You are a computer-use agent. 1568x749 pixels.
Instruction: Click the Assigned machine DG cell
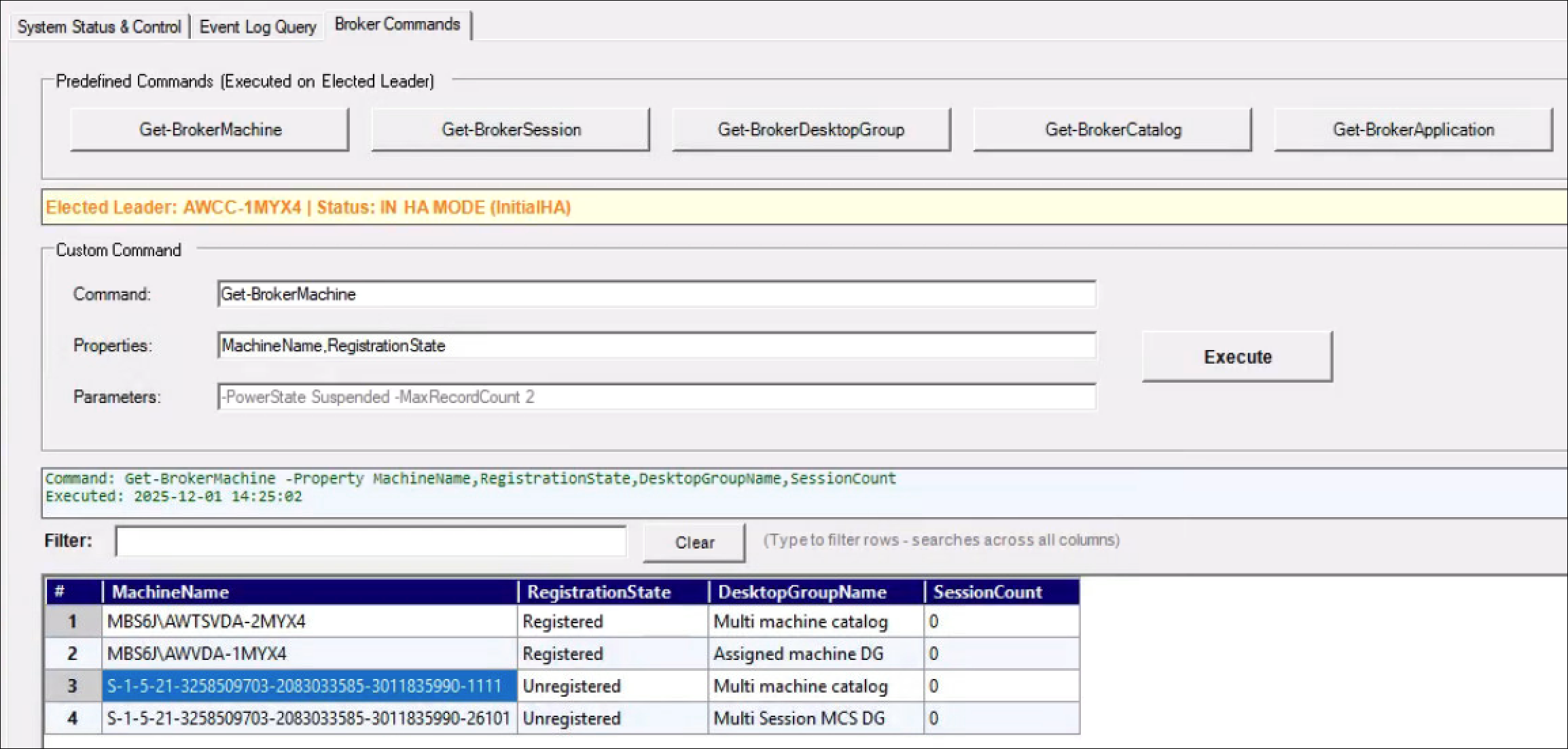tap(816, 653)
